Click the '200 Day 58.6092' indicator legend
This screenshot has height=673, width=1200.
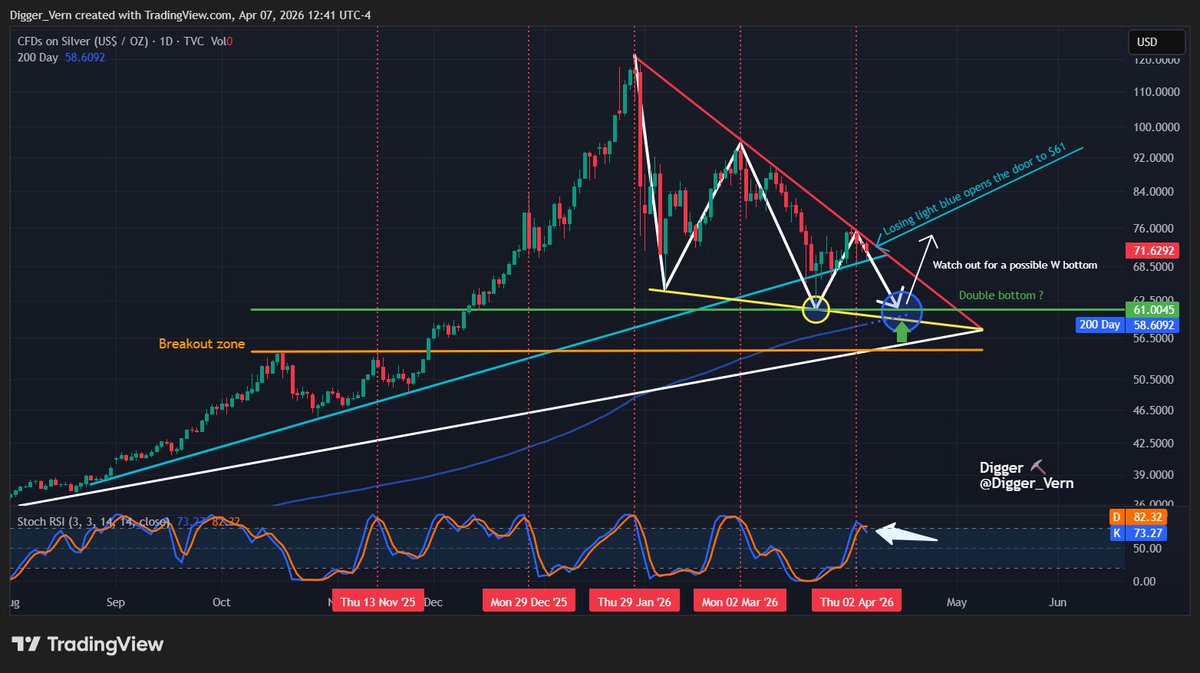coord(61,58)
